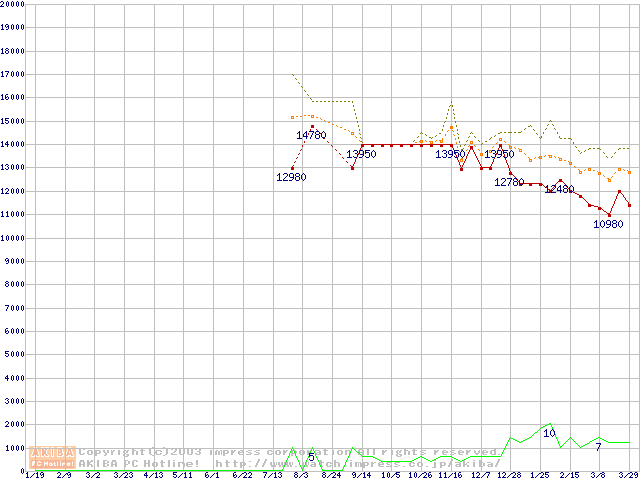640x480 pixels.
Task: Click the impress corporation copyright text
Action: pos(290,452)
